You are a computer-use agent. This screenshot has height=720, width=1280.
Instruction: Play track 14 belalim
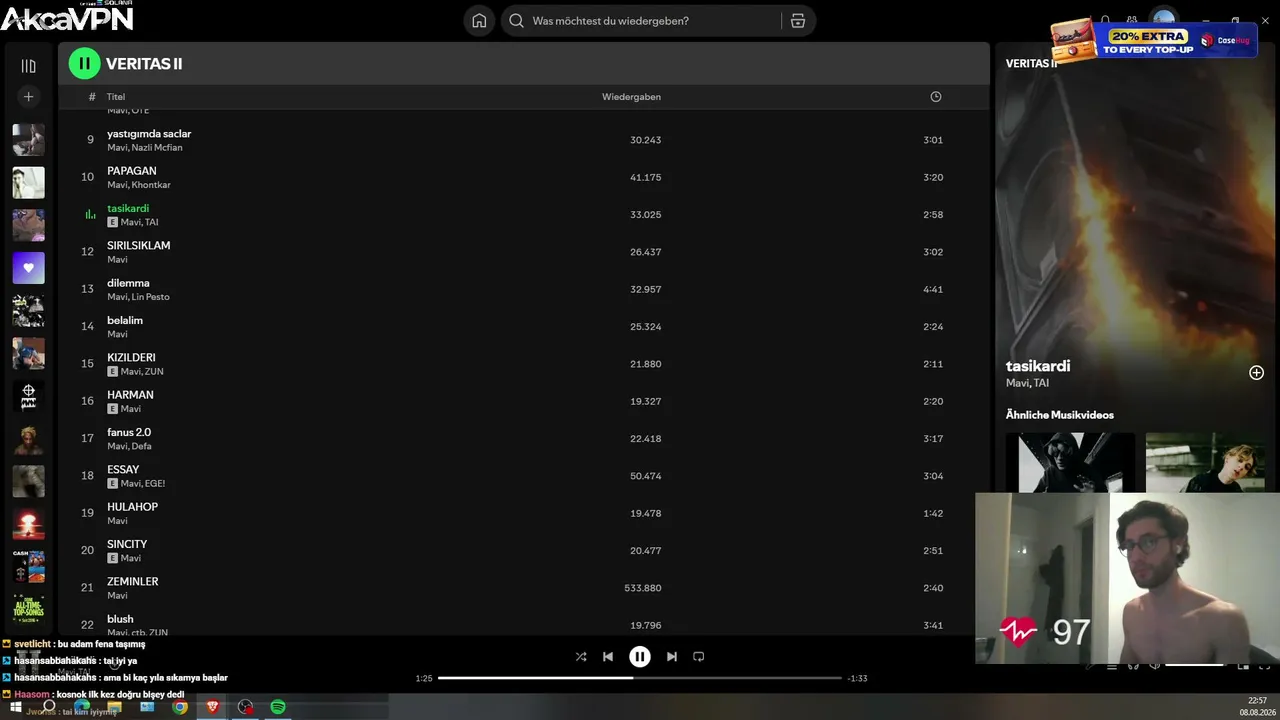tap(524, 326)
